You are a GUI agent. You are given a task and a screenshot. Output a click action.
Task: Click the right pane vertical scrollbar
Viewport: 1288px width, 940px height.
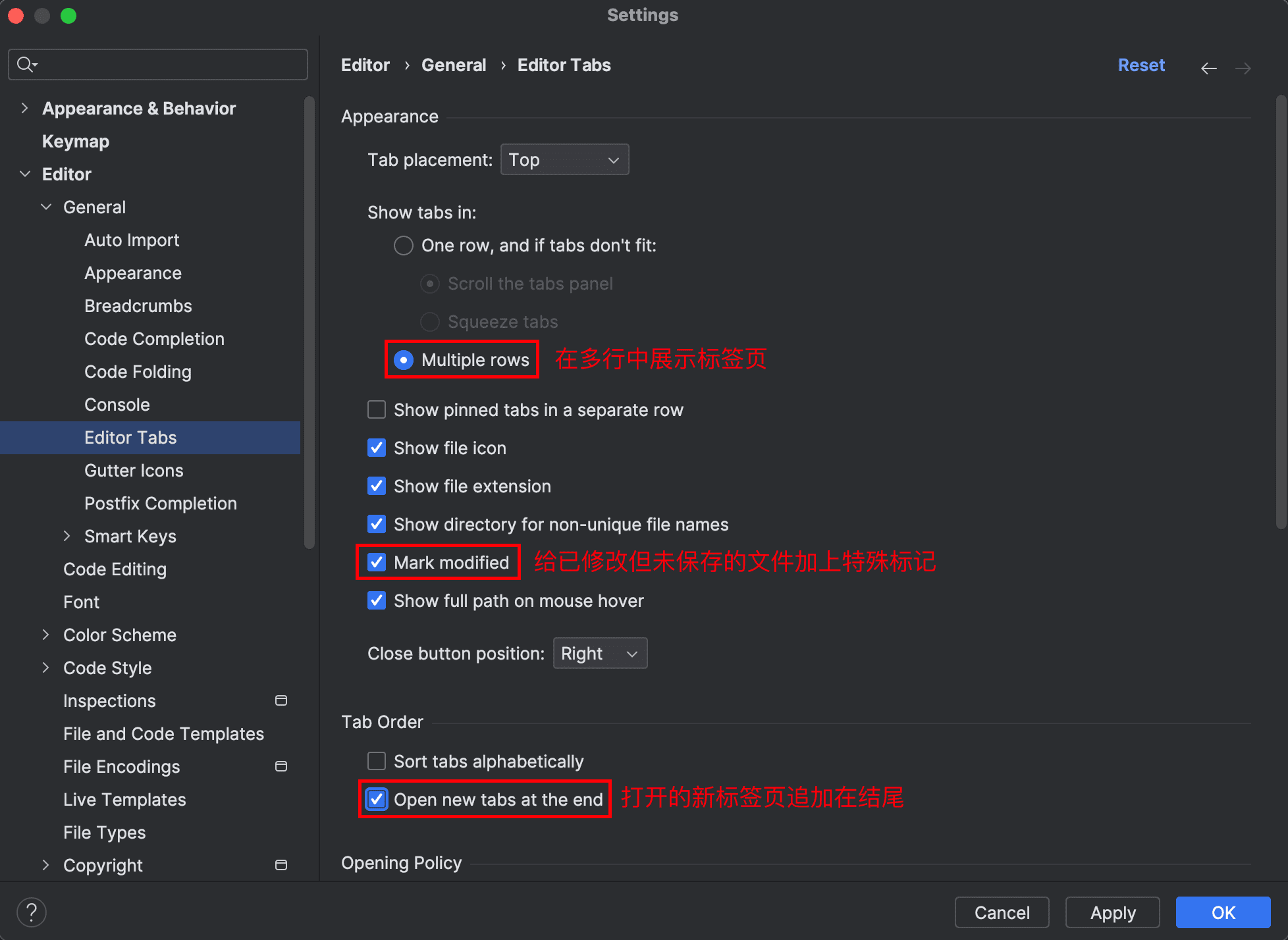pos(1281,312)
